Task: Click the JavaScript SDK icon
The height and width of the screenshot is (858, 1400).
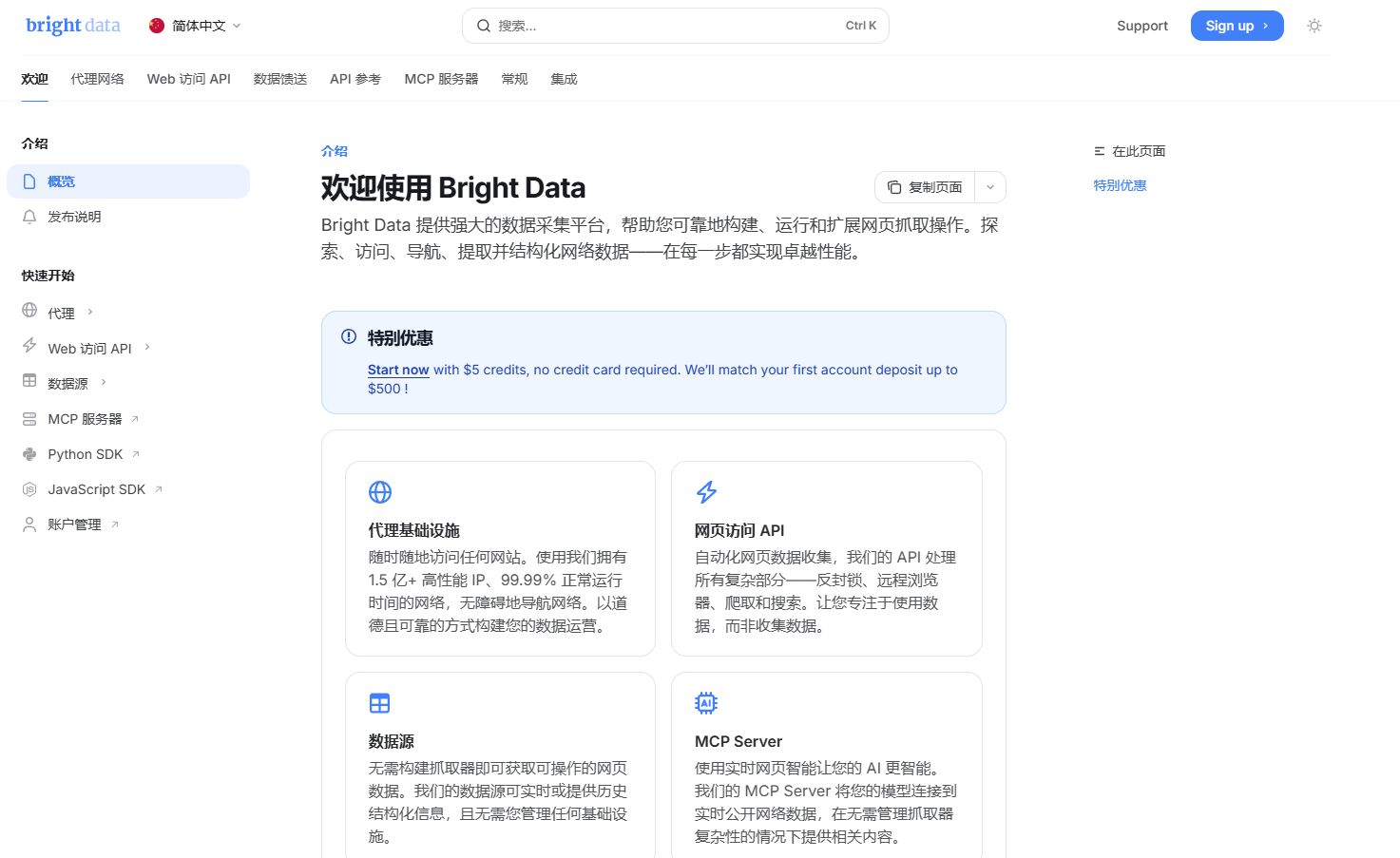Action: [x=29, y=489]
